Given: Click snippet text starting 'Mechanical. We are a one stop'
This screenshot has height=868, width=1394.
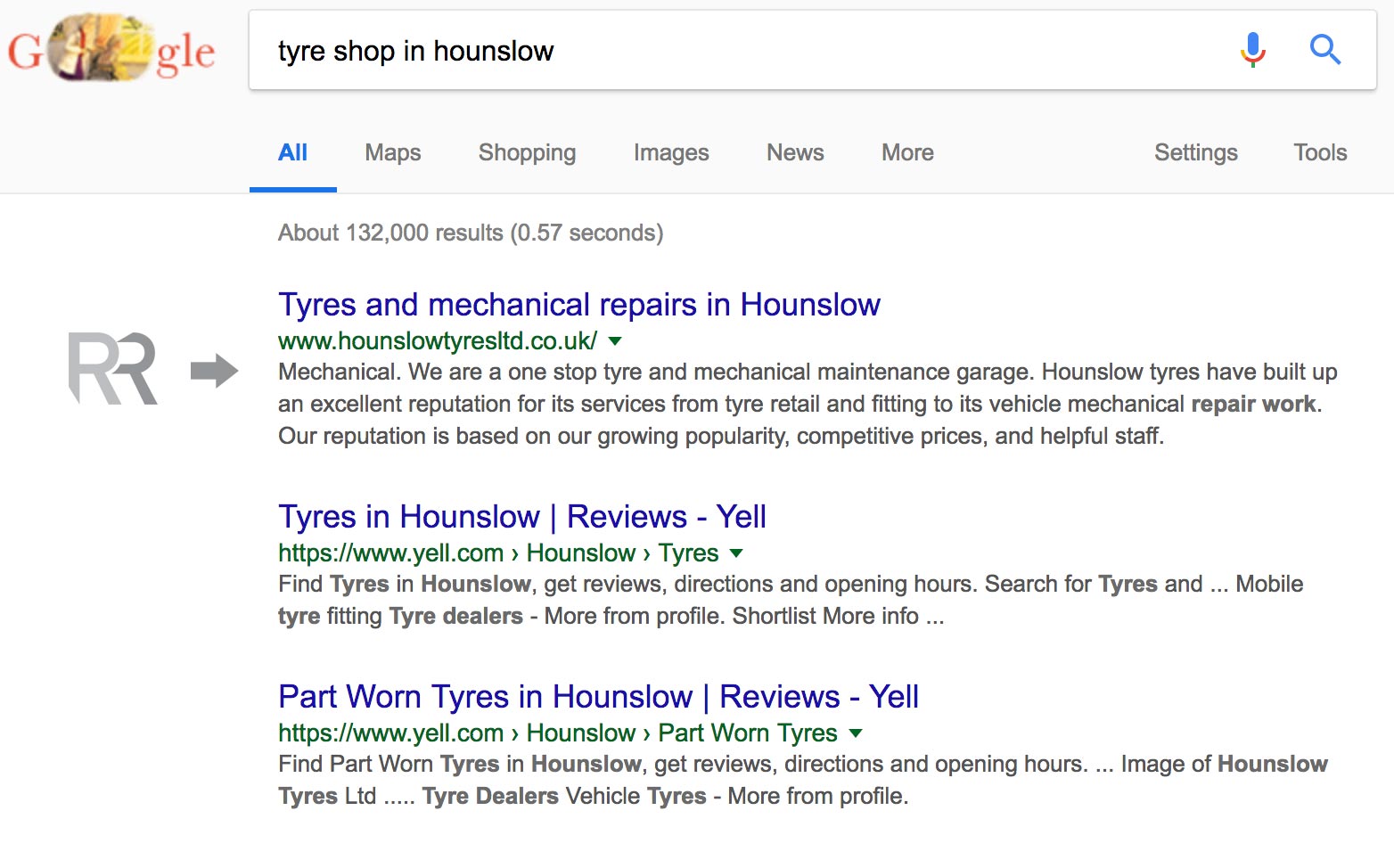Looking at the screenshot, I should point(808,404).
